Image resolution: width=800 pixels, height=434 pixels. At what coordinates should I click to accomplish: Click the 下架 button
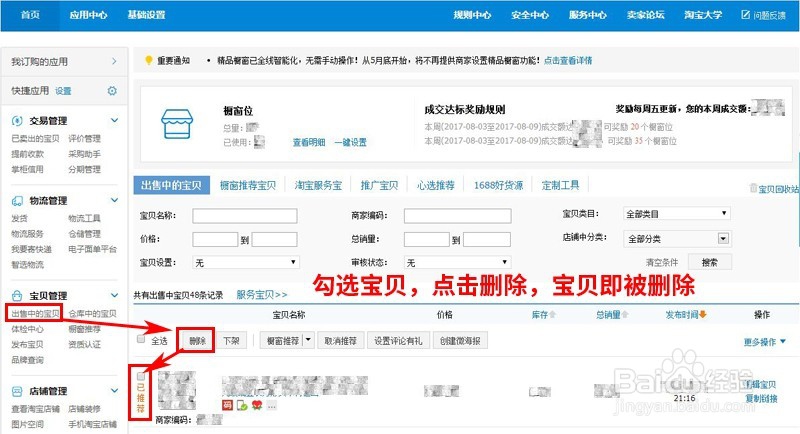pyautogui.click(x=231, y=340)
